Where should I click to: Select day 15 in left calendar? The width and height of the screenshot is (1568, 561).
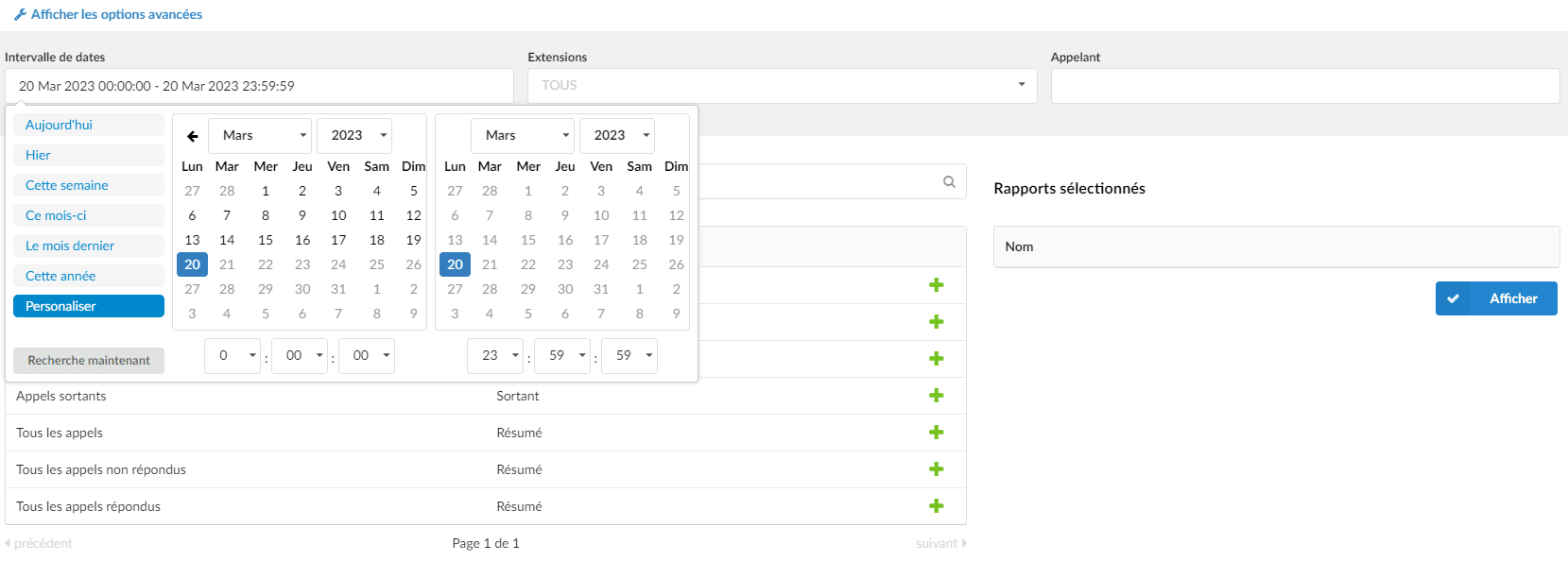tap(266, 240)
